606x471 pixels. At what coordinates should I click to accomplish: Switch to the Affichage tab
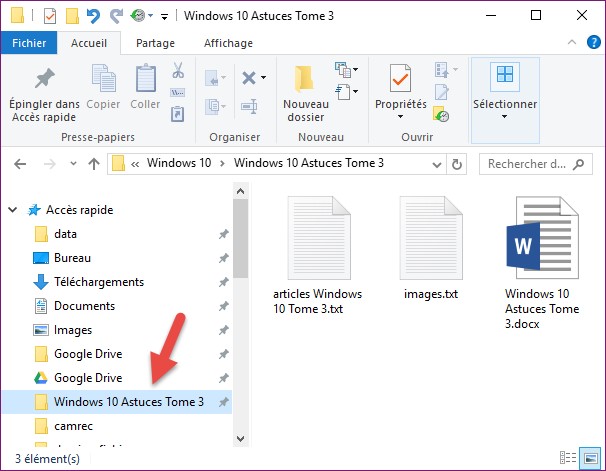coord(228,43)
